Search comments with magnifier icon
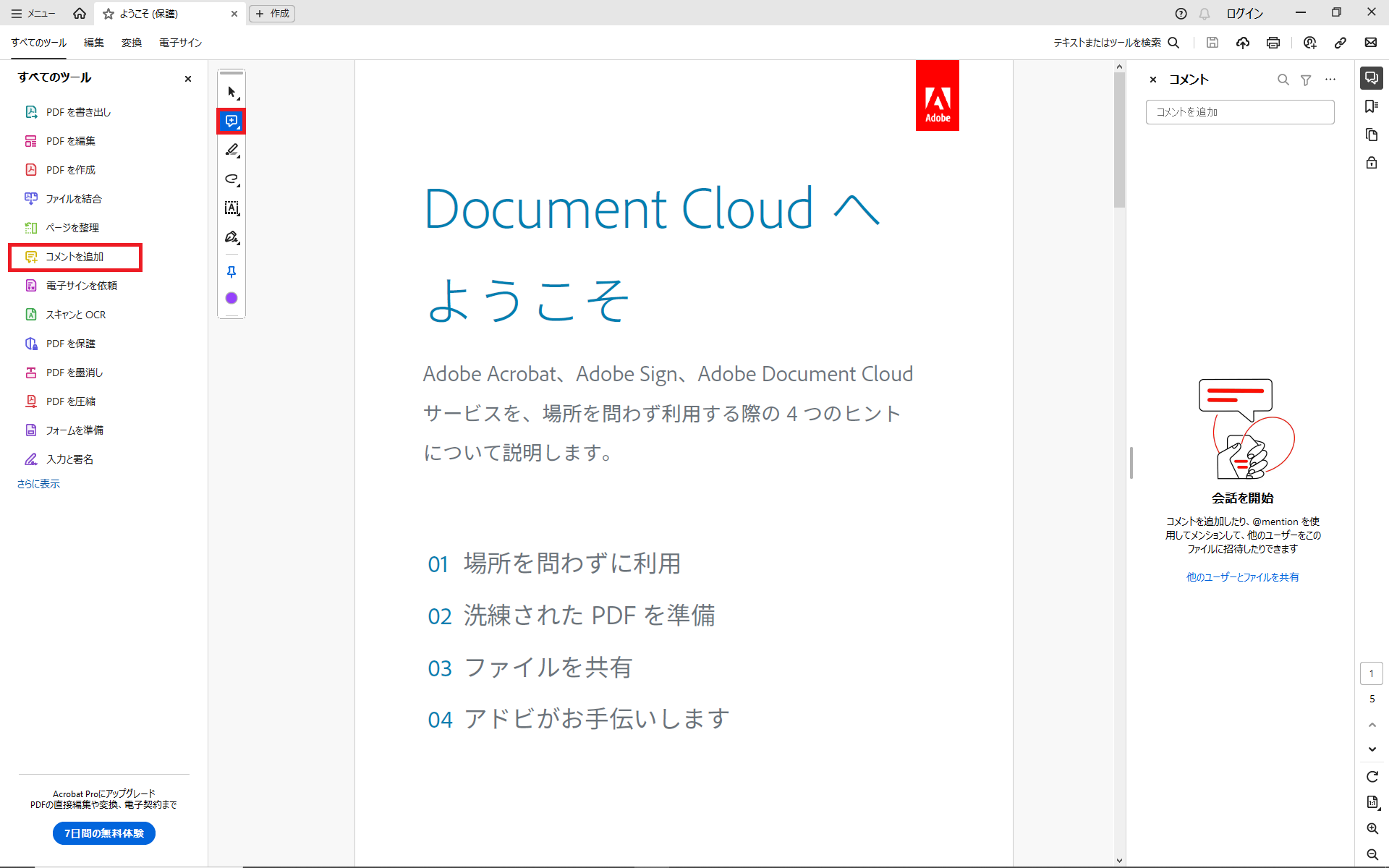1389x868 pixels. 1283,80
